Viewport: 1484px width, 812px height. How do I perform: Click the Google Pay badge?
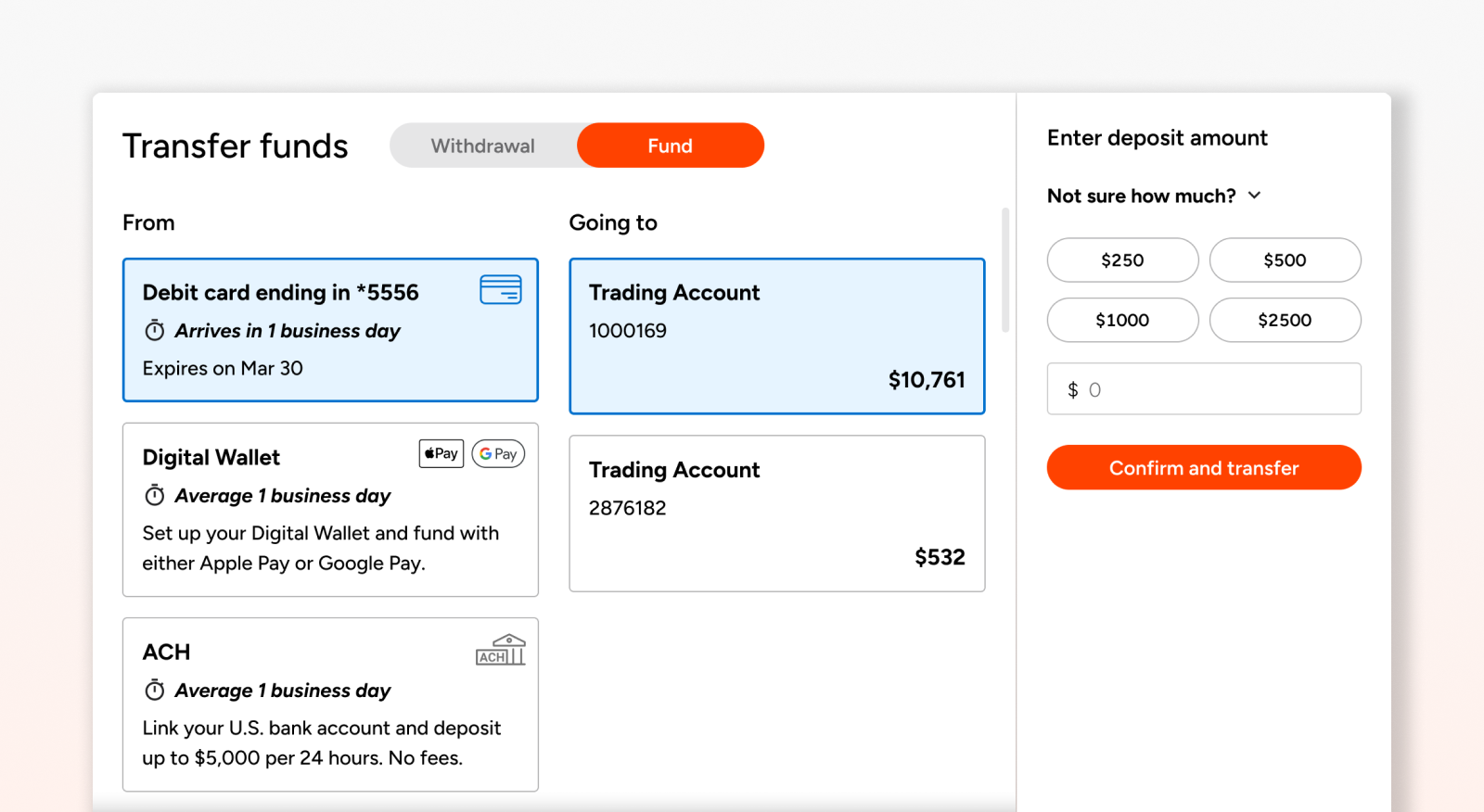coord(498,453)
